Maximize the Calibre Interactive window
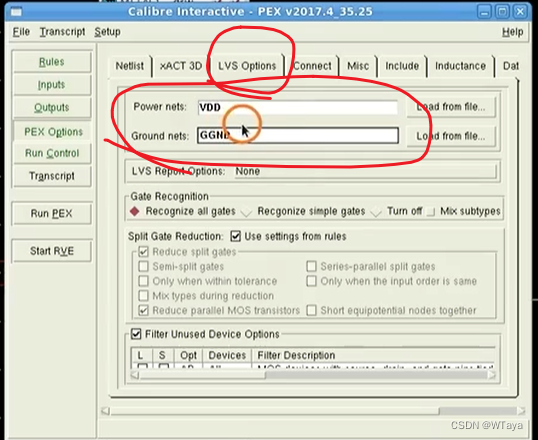The image size is (538, 440). 502,12
